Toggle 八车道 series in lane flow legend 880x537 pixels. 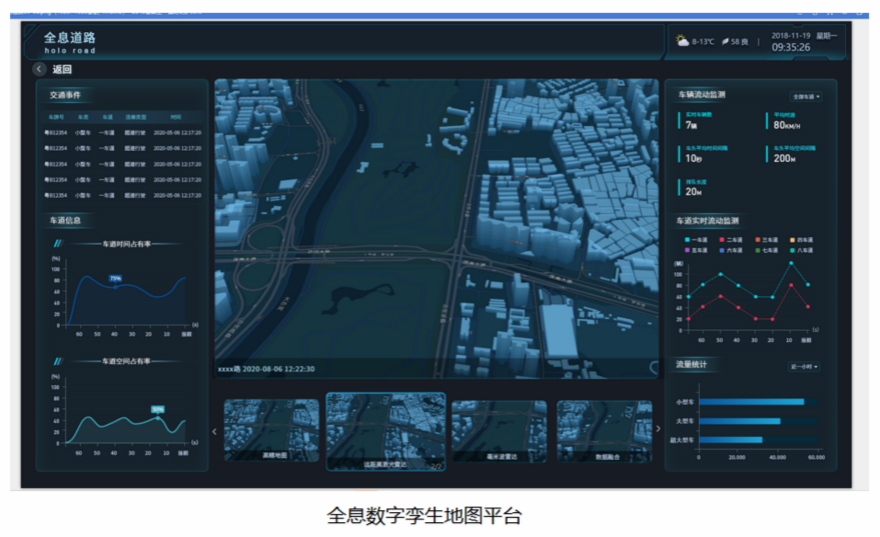click(x=802, y=250)
